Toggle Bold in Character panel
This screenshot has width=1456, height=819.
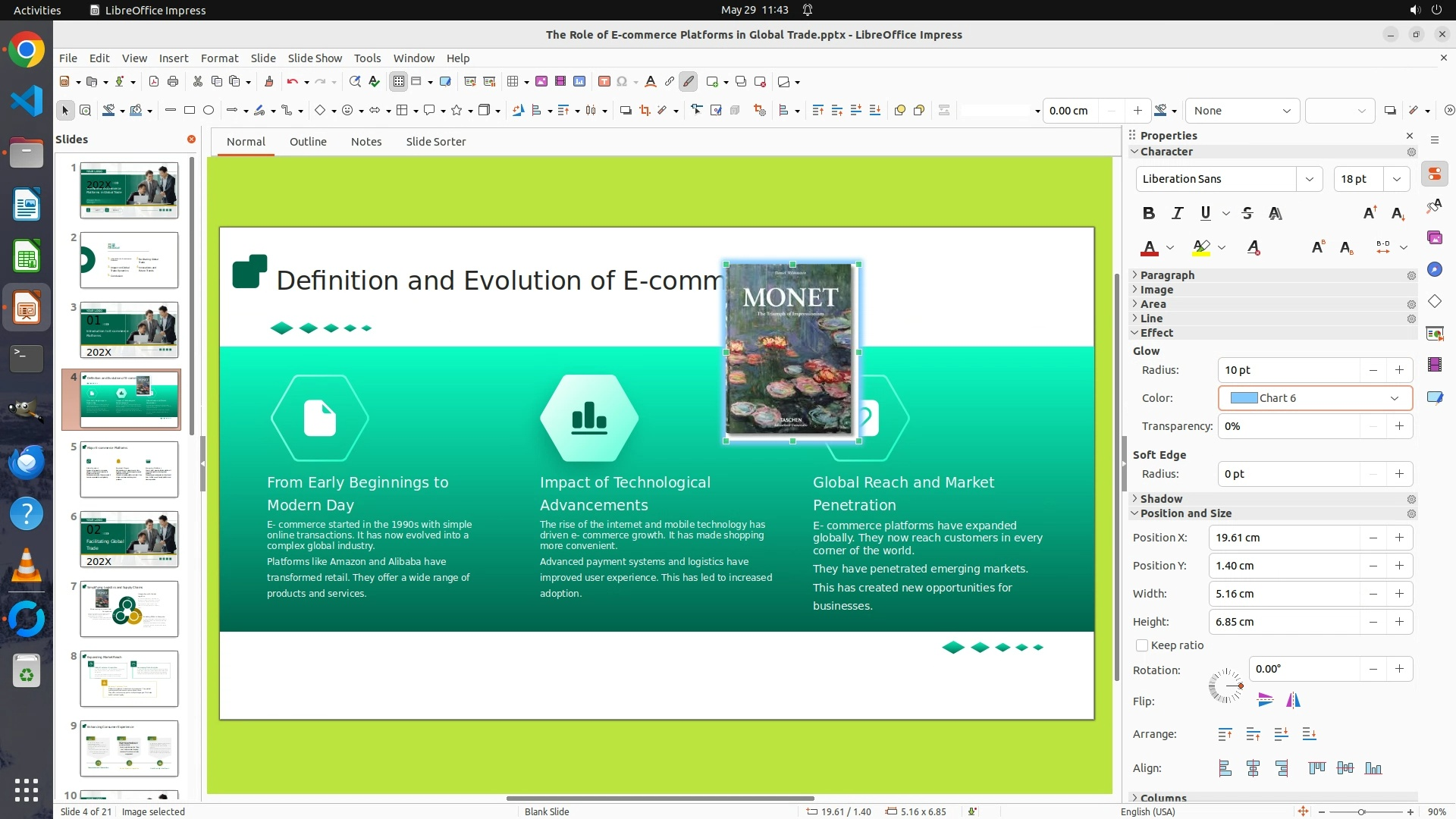pos(1148,214)
